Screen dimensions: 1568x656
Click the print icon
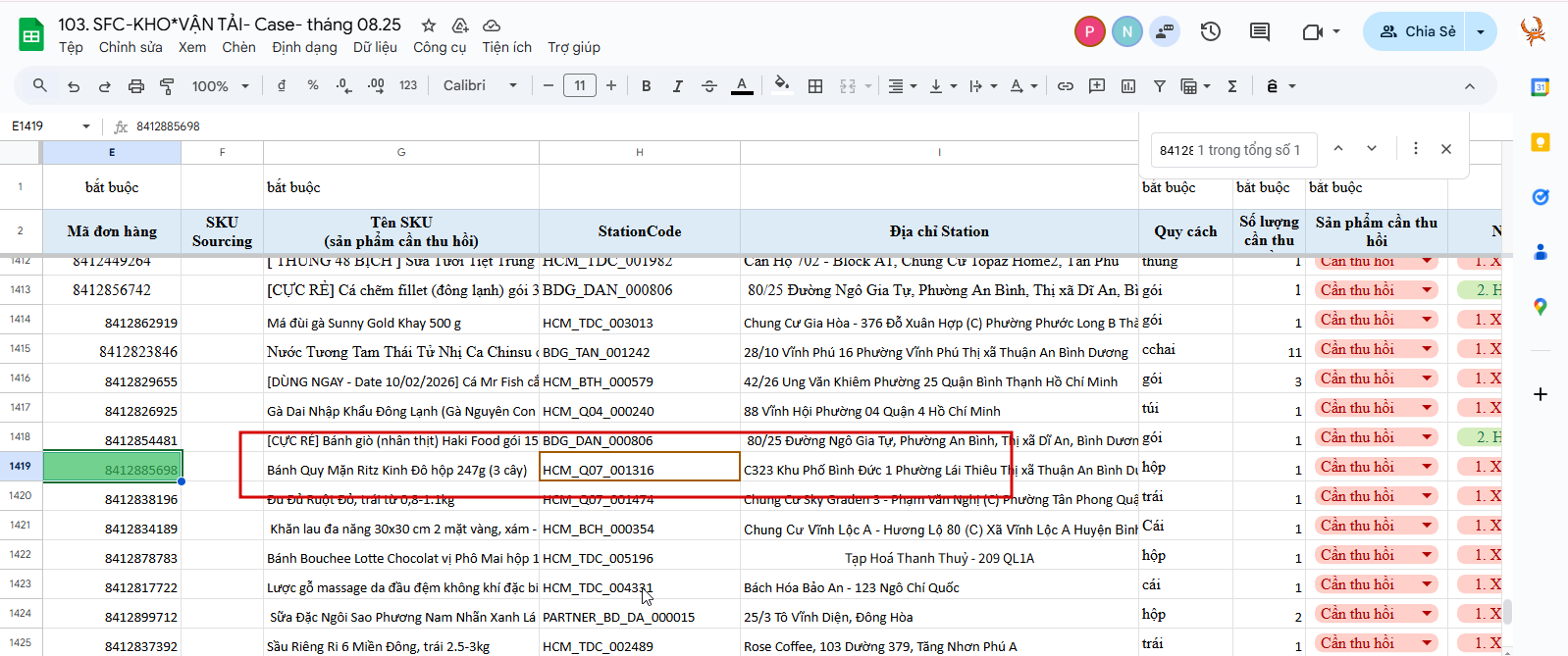136,86
